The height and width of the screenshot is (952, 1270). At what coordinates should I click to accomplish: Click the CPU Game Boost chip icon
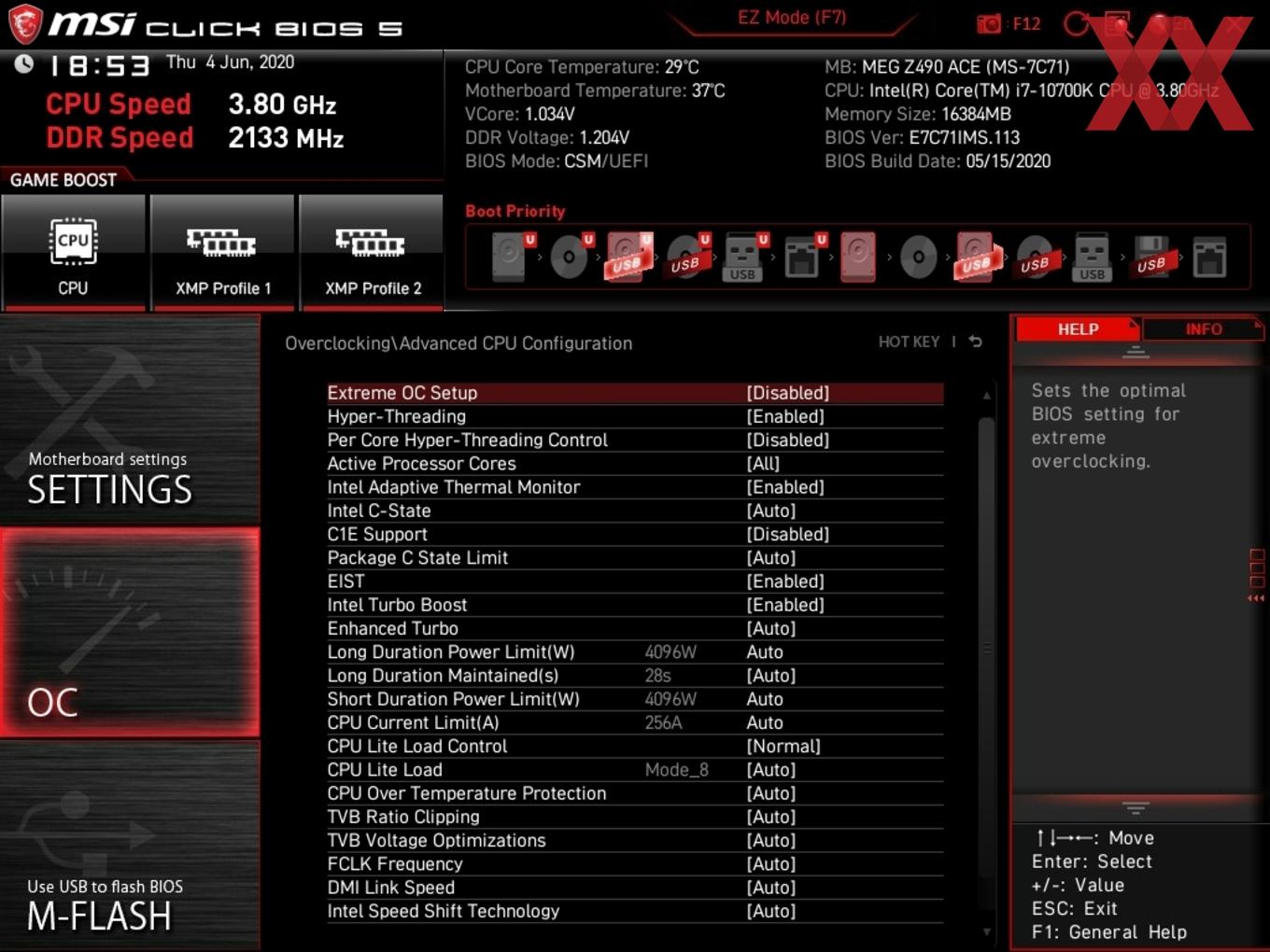pyautogui.click(x=73, y=241)
